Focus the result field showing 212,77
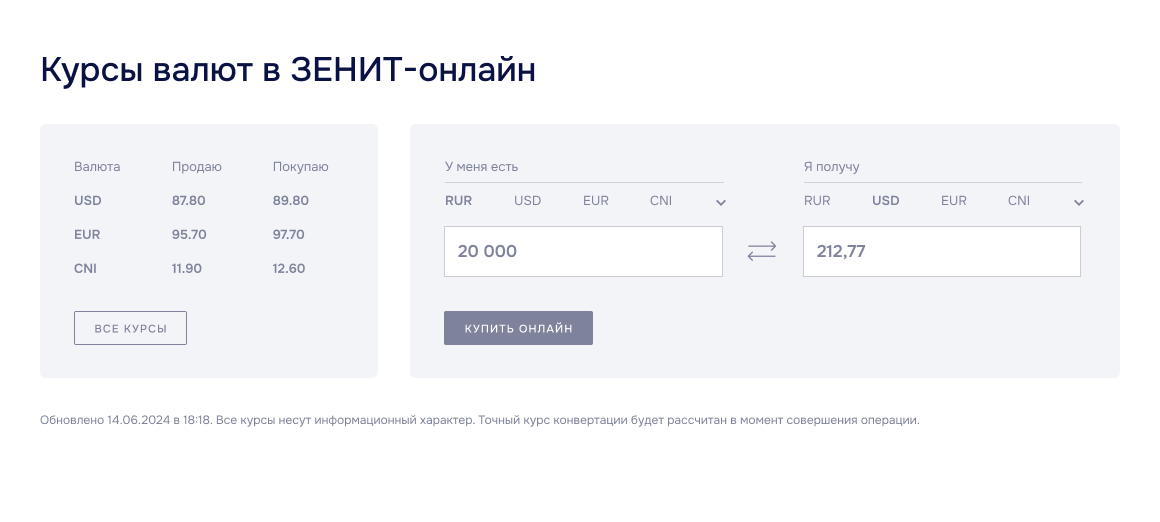Image resolution: width=1160 pixels, height=522 pixels. pos(941,252)
